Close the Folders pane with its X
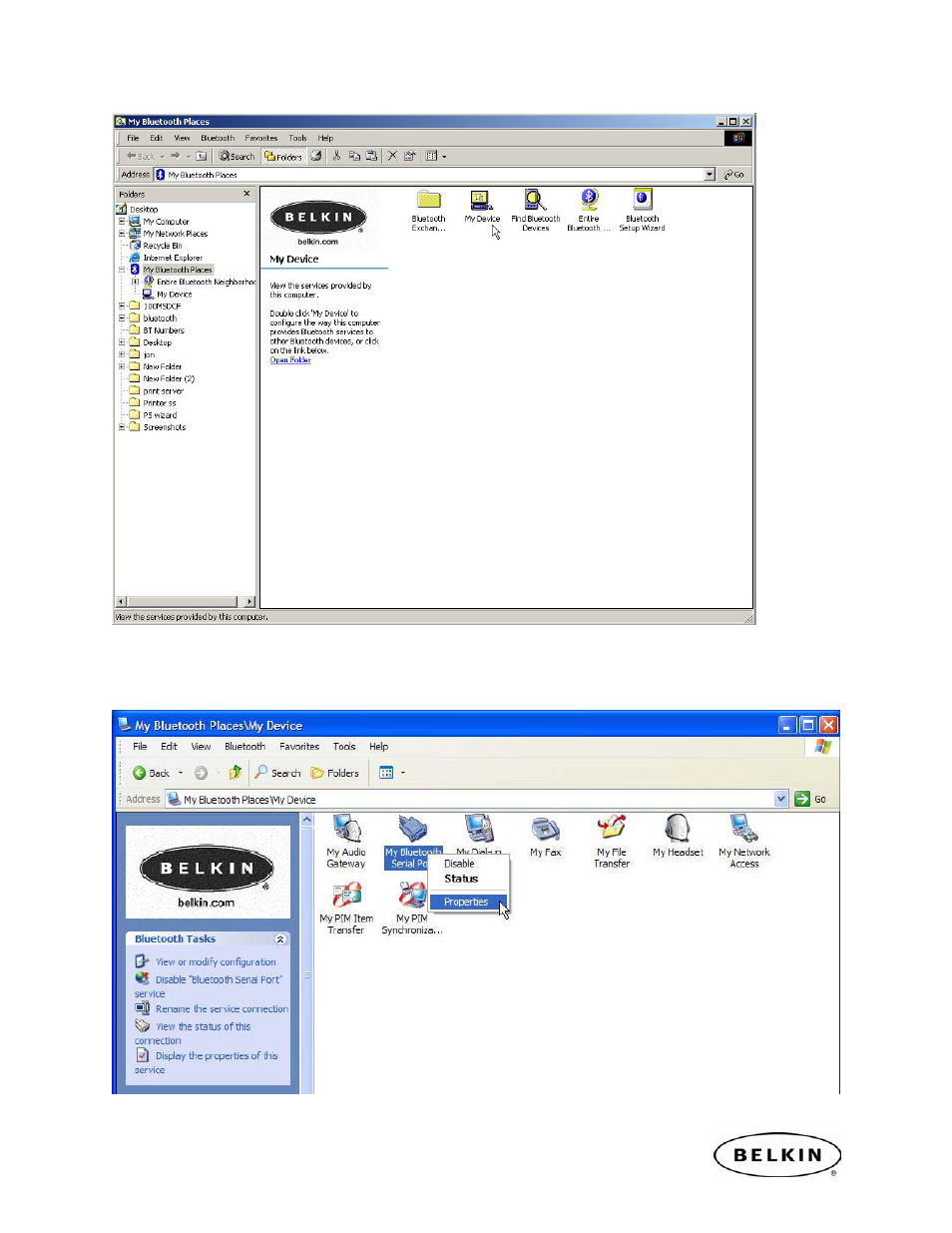Image resolution: width=952 pixels, height=1233 pixels. click(246, 194)
